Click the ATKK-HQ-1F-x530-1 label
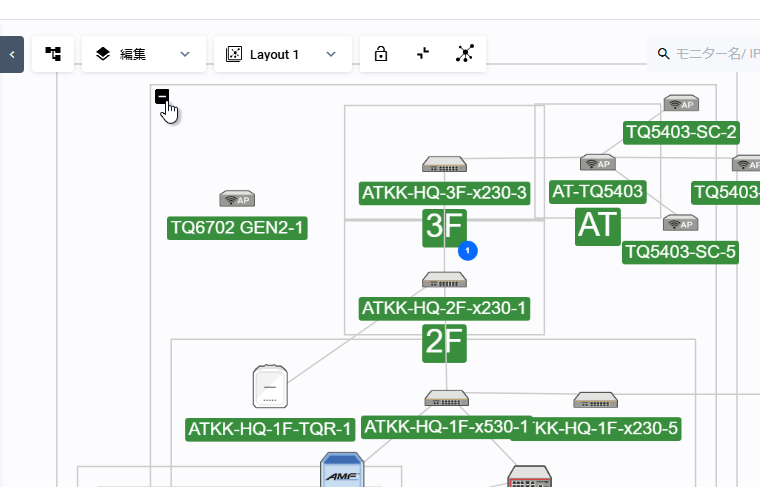The height and width of the screenshot is (487, 760). (x=446, y=427)
